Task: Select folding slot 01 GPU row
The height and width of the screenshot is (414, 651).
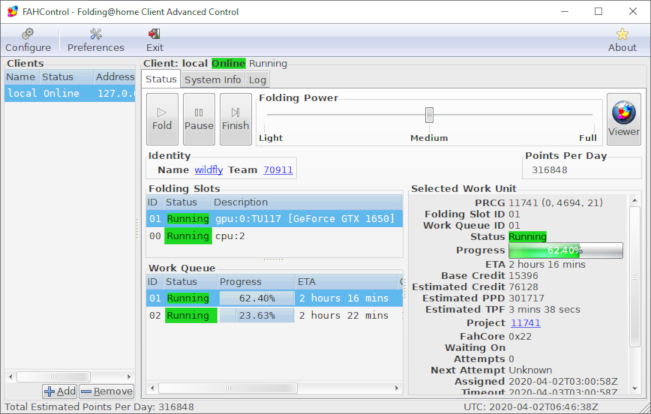Action: pos(274,218)
